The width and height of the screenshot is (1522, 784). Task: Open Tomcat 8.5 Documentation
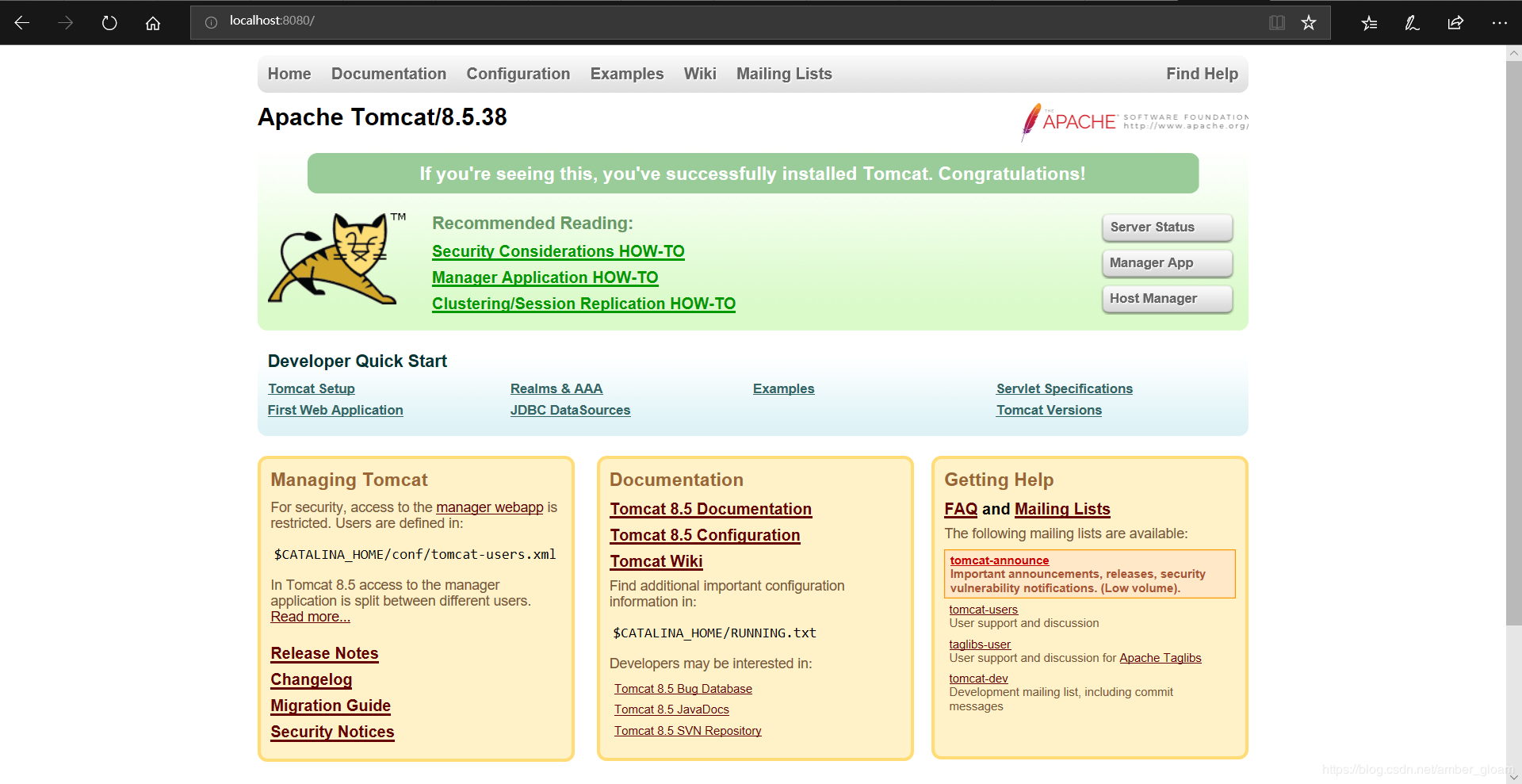click(709, 509)
